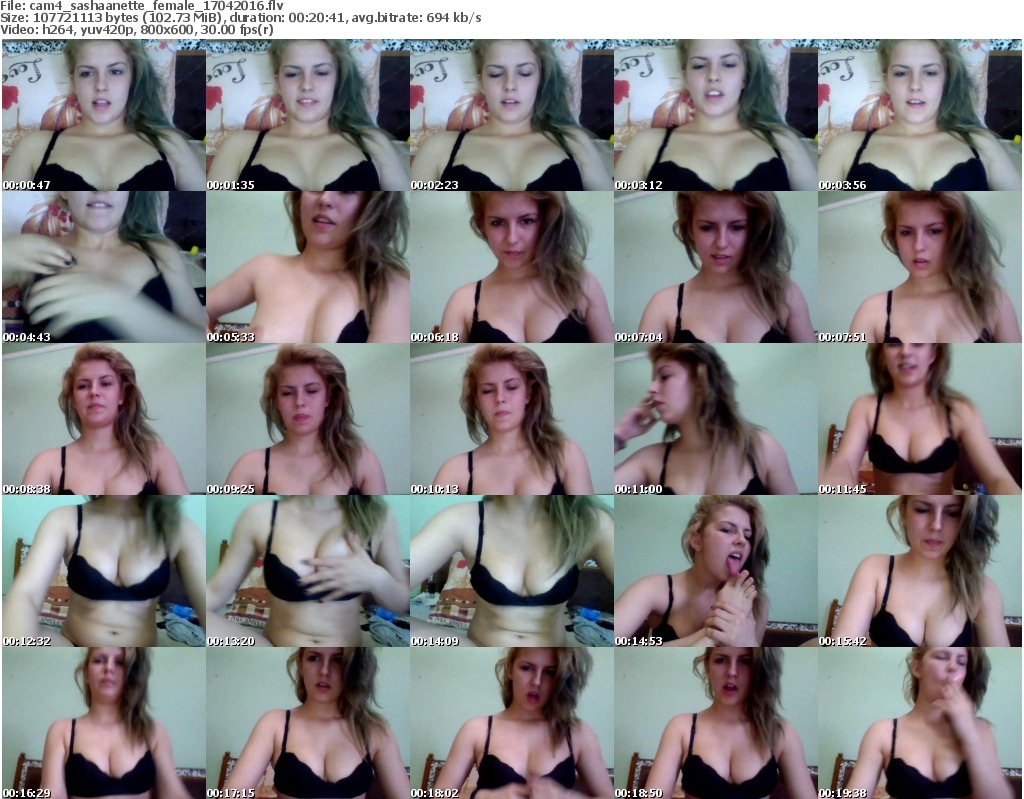The image size is (1024, 799).
Task: Open the thumbnail stamped 00:15:42
Action: pos(920,571)
